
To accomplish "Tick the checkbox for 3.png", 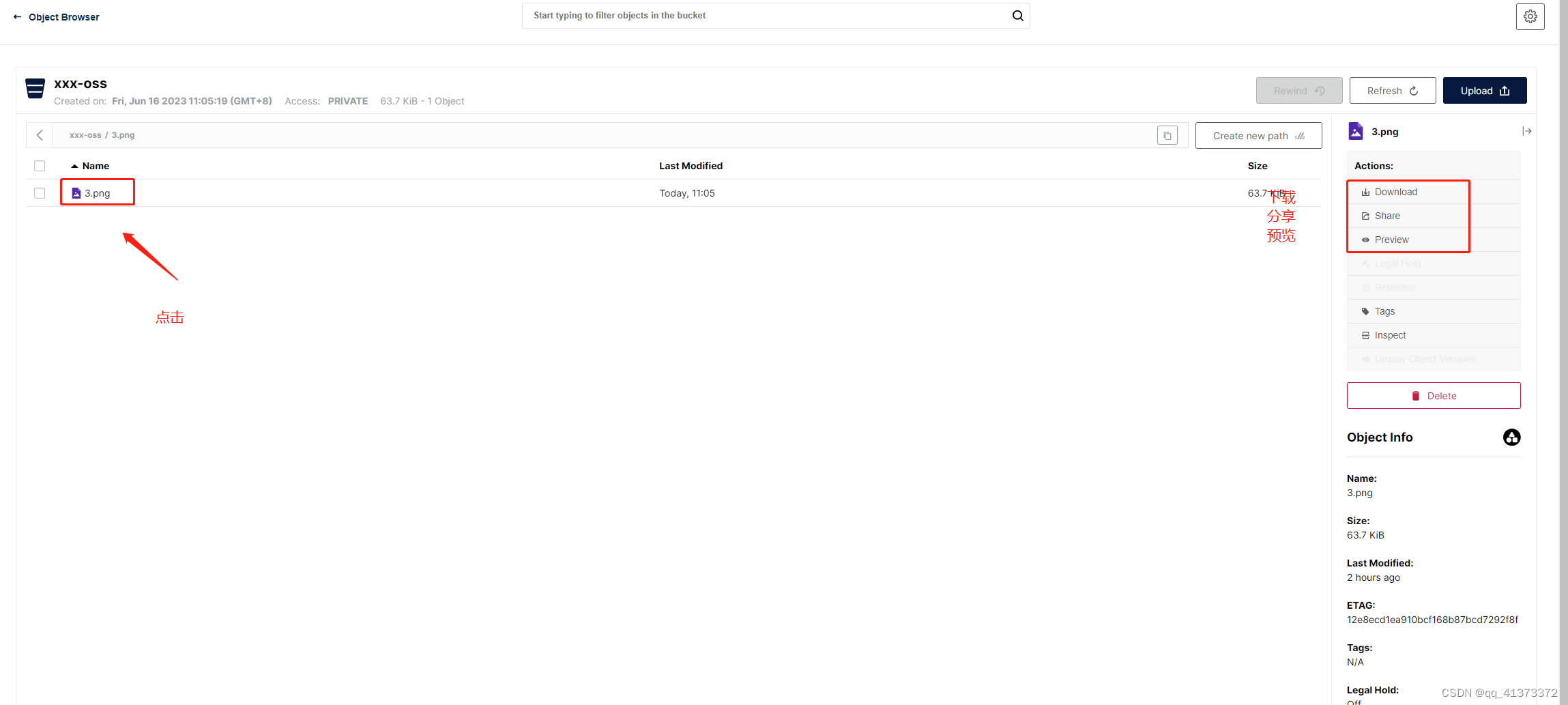I will (x=40, y=193).
